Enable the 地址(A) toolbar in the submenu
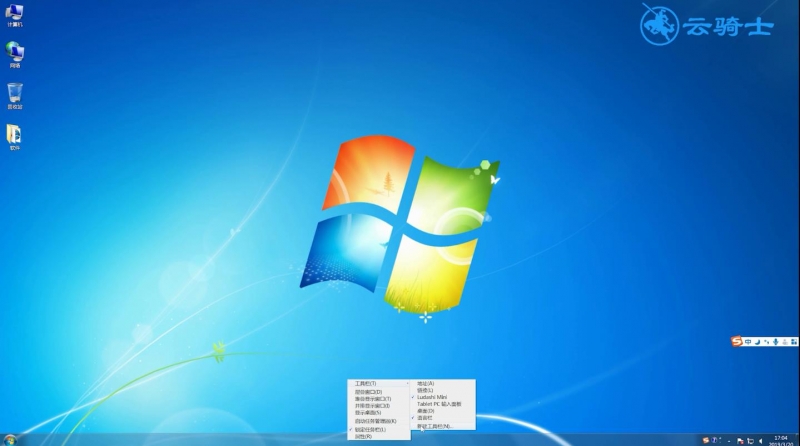The image size is (800, 446). click(x=443, y=383)
